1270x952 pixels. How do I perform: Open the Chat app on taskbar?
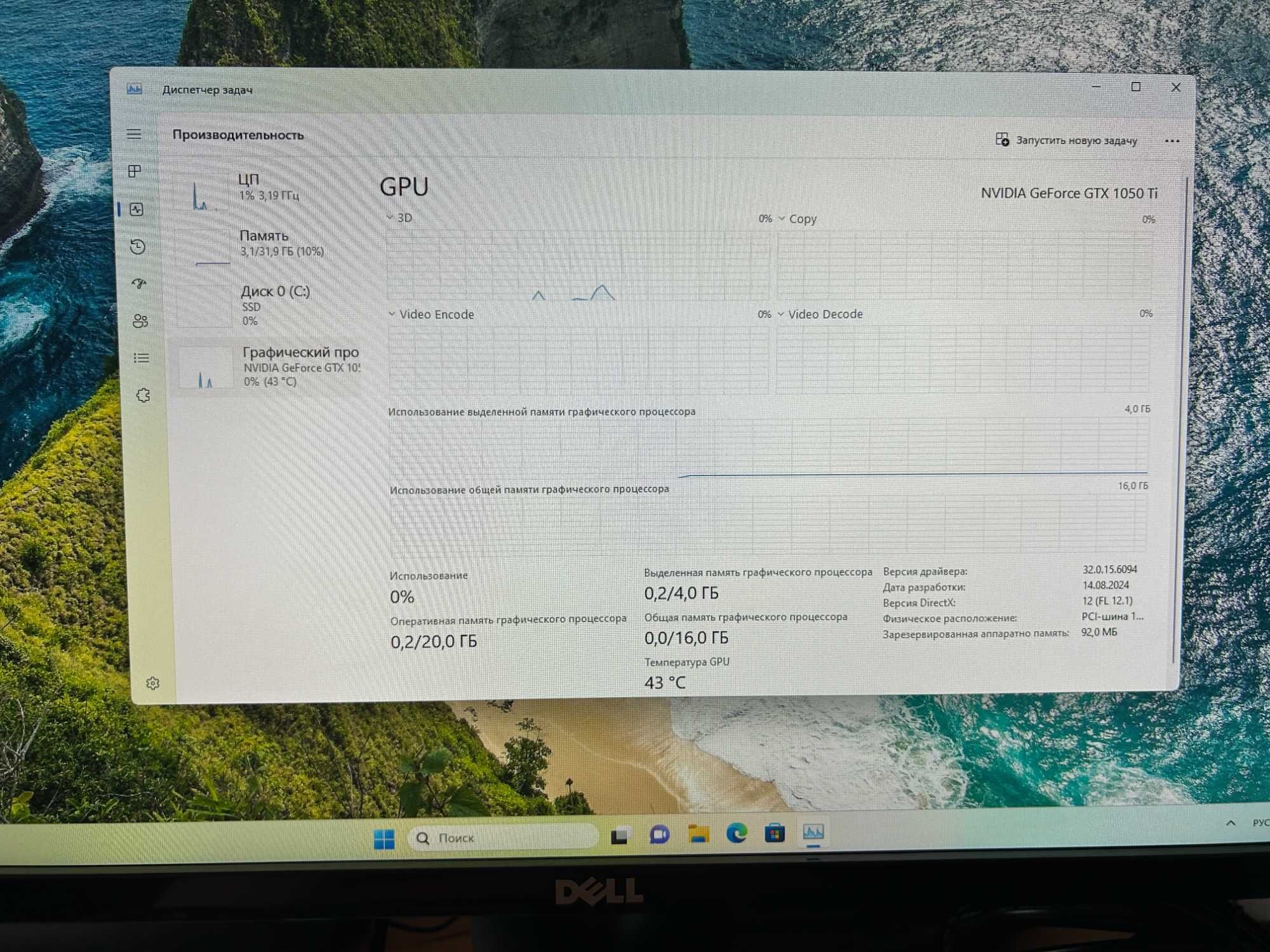(x=659, y=835)
